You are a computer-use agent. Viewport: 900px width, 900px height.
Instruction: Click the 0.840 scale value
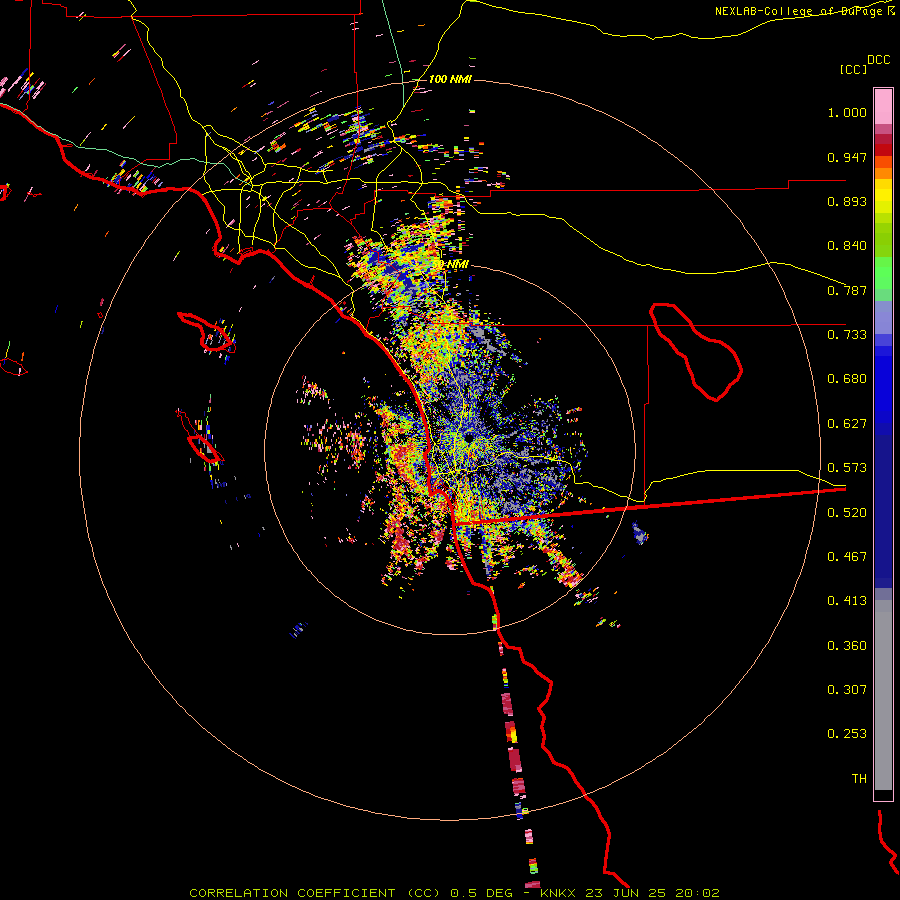pyautogui.click(x=847, y=246)
